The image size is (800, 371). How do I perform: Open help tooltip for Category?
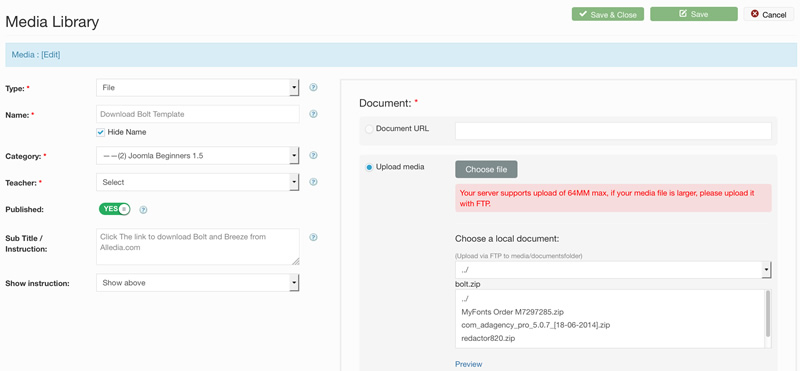pos(314,155)
